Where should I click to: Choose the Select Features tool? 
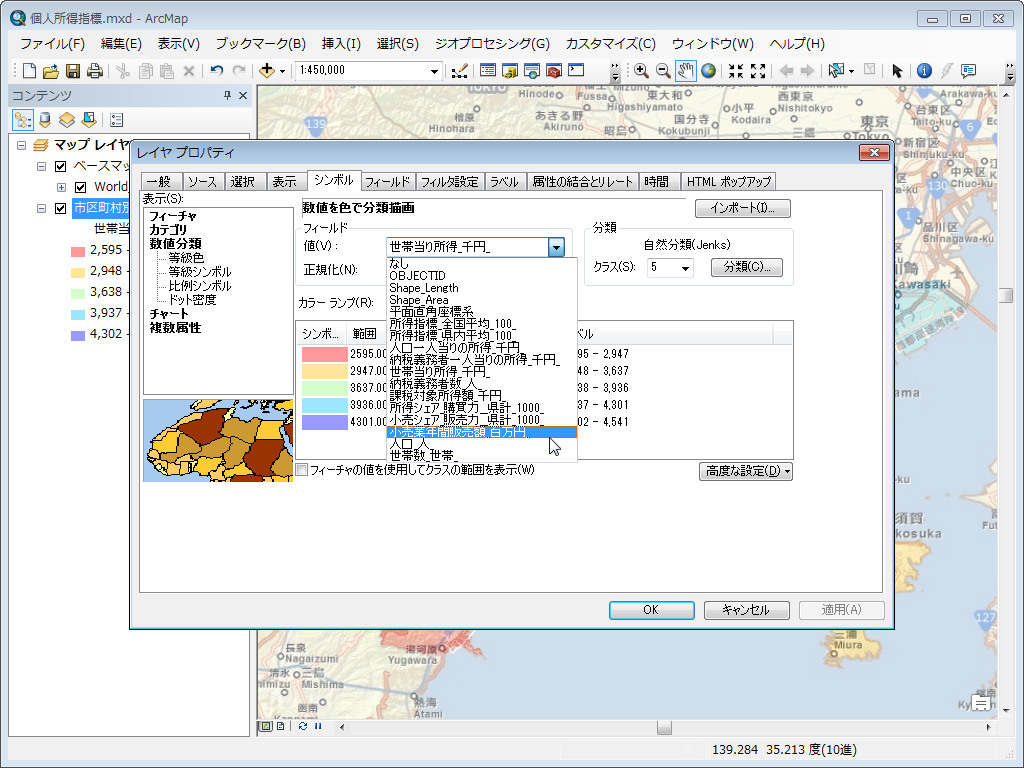[836, 71]
